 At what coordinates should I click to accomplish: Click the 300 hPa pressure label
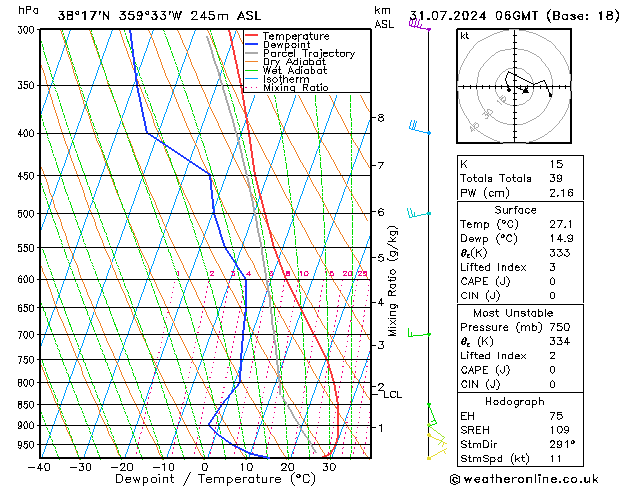28,30
